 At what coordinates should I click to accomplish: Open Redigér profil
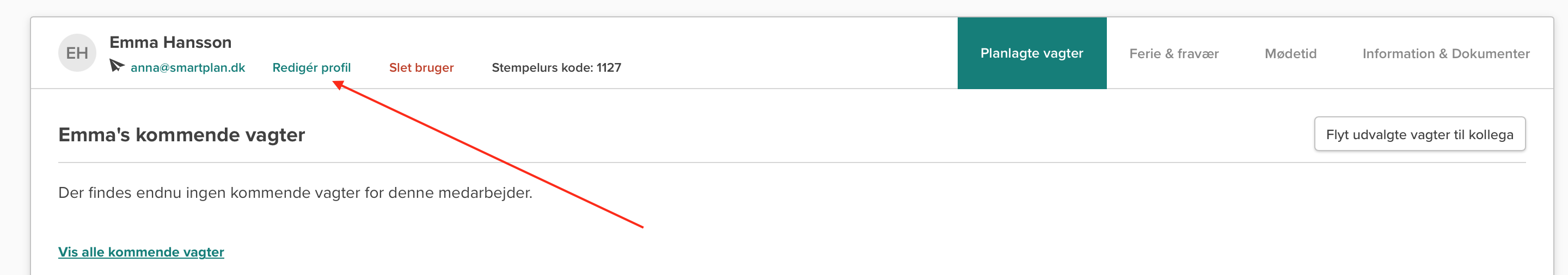coord(311,67)
